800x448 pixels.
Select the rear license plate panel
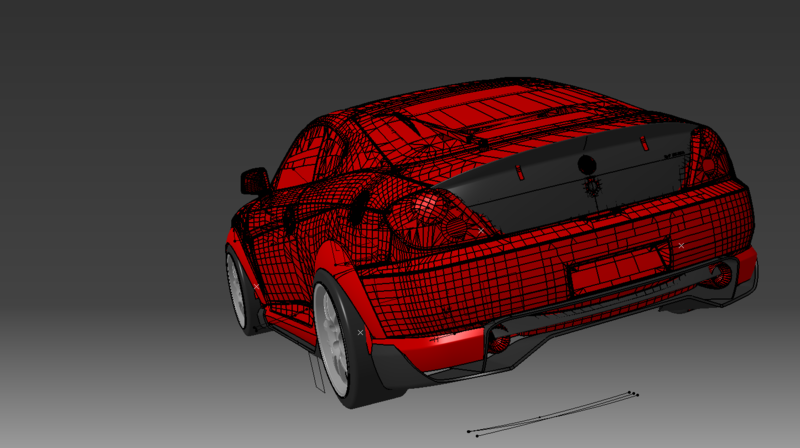[x=618, y=268]
